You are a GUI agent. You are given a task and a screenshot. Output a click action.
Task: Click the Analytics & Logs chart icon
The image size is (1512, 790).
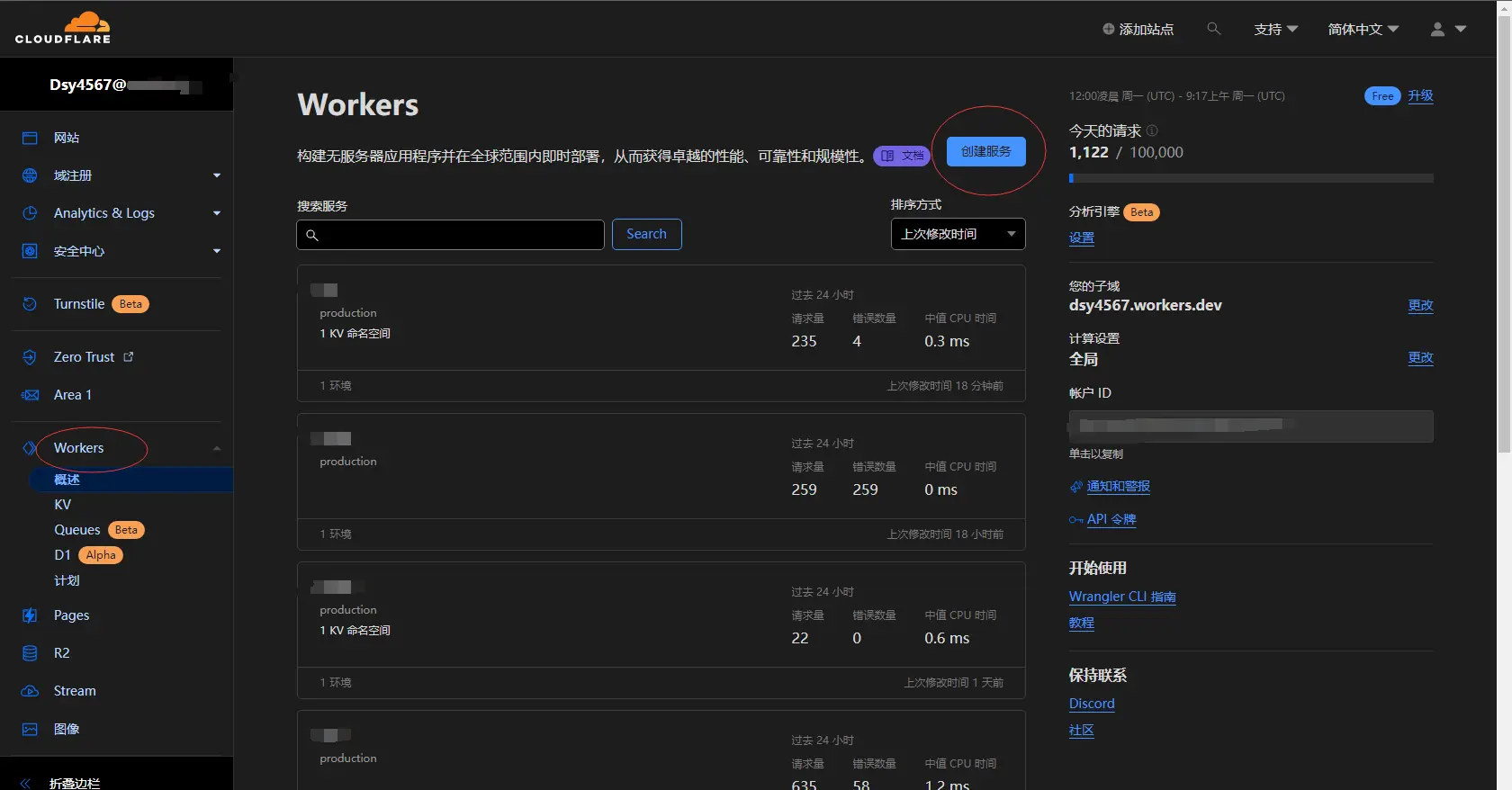30,213
